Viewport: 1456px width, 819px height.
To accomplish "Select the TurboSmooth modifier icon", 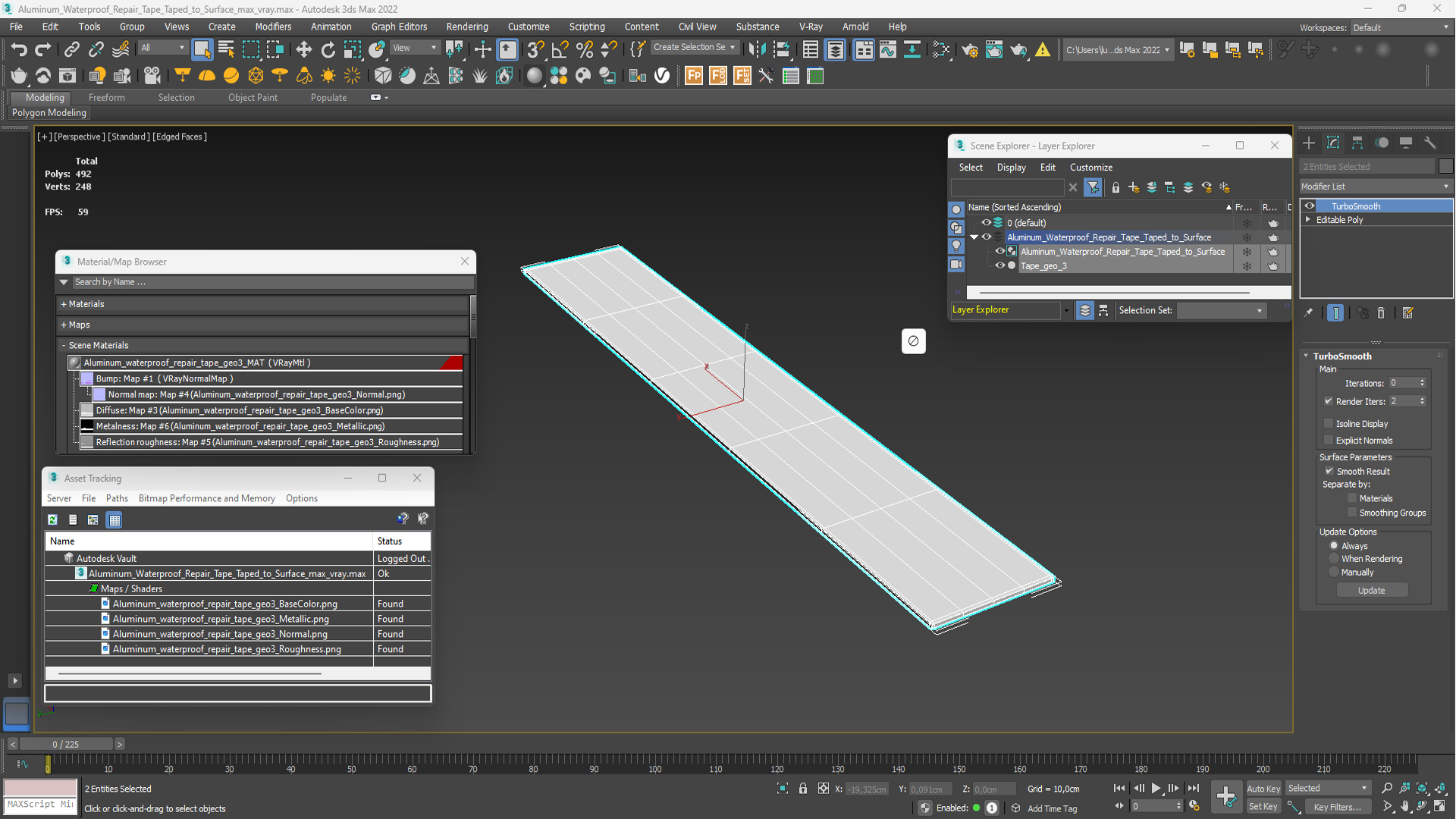I will point(1308,206).
